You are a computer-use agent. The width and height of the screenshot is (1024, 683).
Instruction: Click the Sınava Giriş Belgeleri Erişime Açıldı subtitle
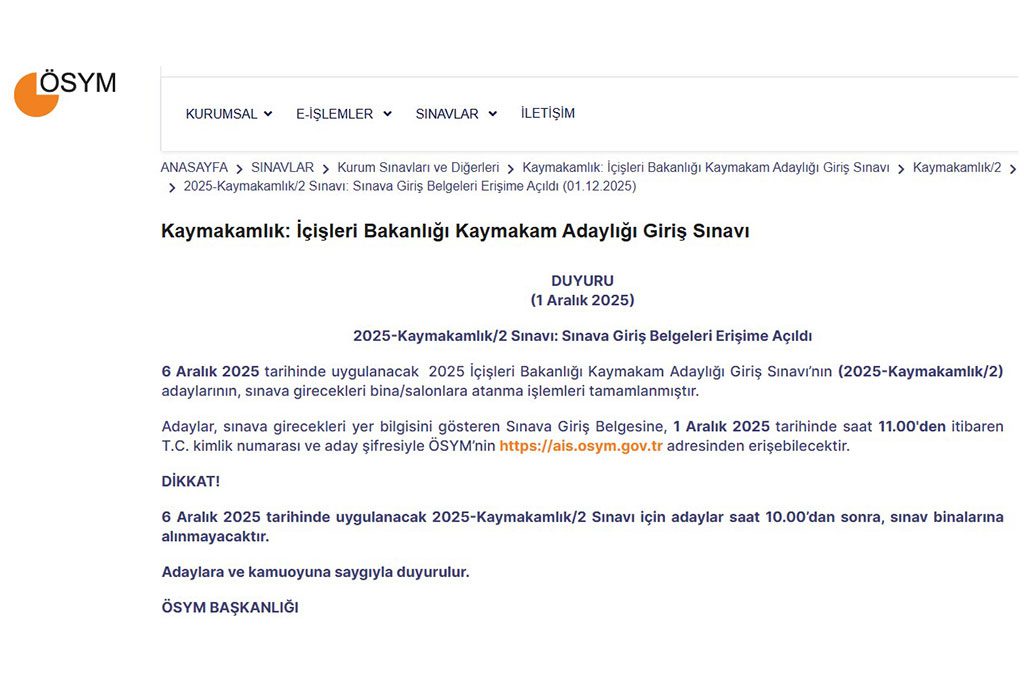582,336
